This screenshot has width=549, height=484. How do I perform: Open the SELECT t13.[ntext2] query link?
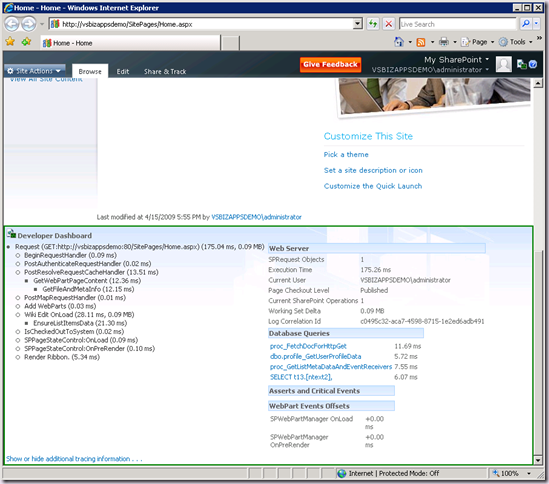(301, 377)
